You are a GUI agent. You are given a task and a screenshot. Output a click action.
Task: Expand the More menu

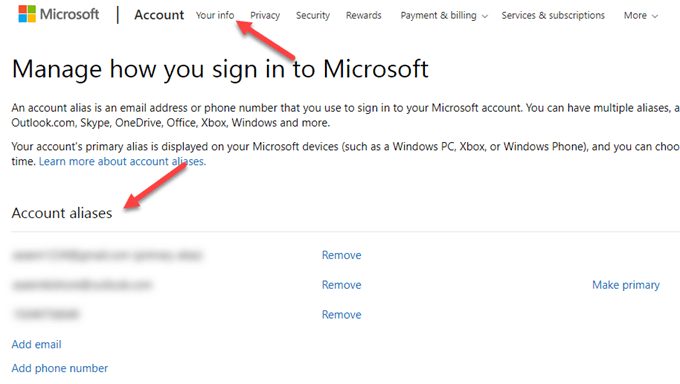(641, 16)
